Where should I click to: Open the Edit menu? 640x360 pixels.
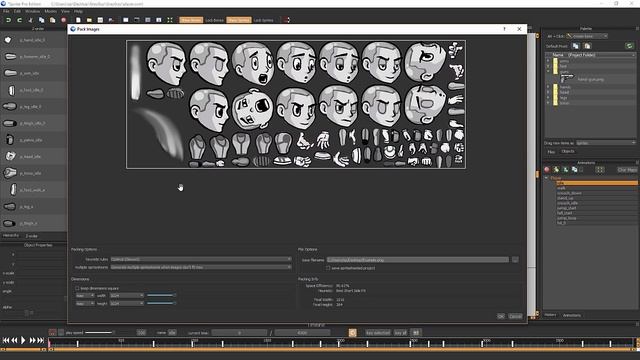pos(17,11)
